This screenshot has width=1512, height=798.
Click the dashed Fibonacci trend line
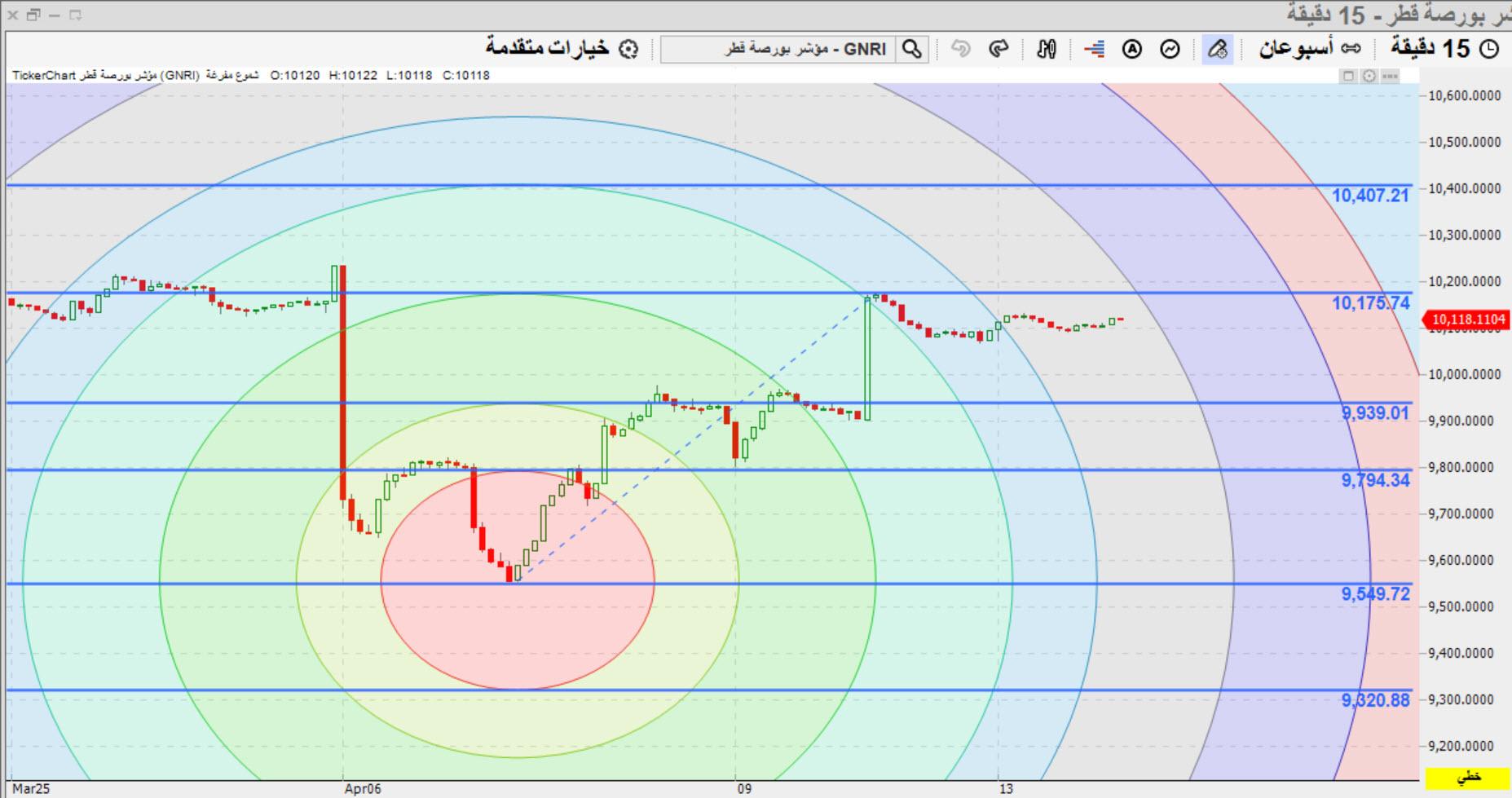pyautogui.click(x=693, y=439)
